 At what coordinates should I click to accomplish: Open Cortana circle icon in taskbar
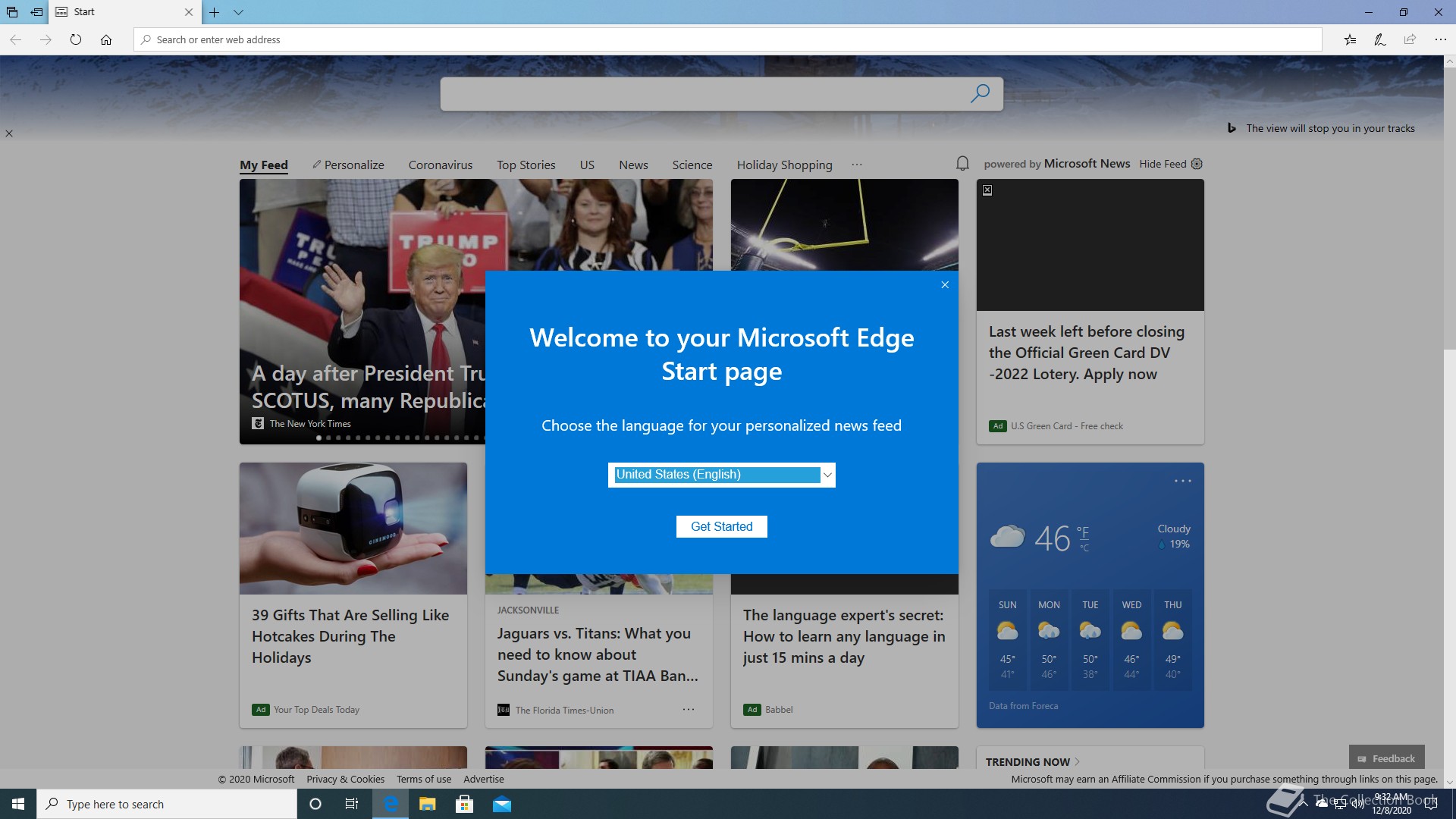coord(315,804)
